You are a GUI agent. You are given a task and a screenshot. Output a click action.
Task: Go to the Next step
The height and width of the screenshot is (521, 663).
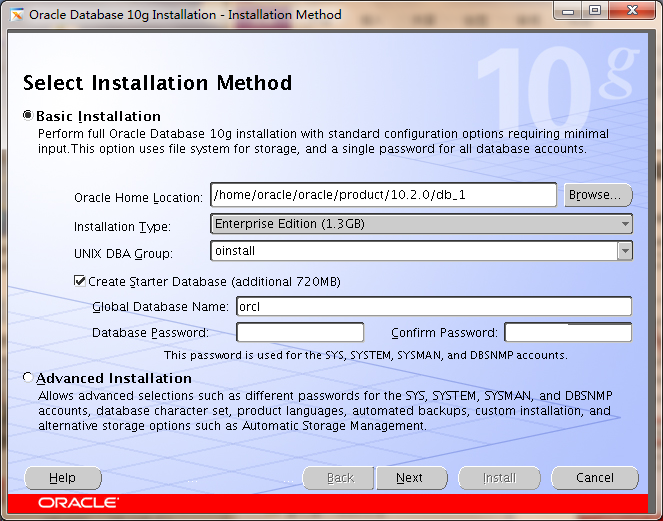(411, 478)
